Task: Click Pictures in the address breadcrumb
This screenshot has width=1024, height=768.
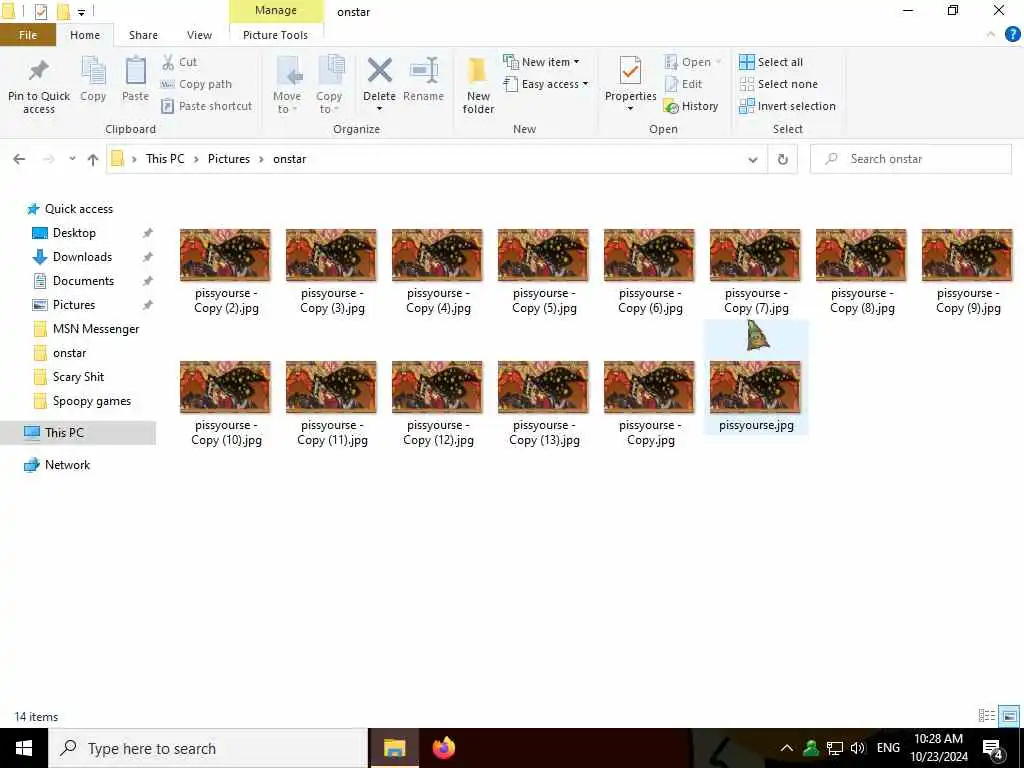Action: coord(229,159)
